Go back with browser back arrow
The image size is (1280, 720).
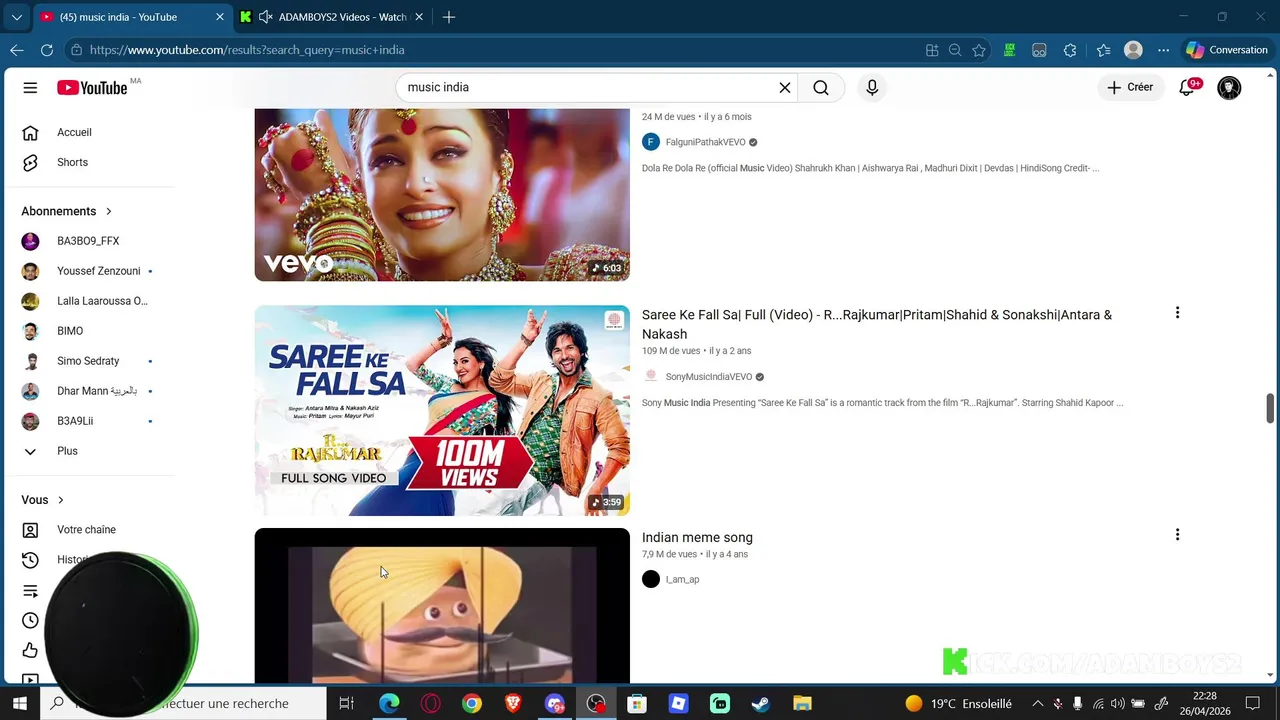(x=17, y=50)
